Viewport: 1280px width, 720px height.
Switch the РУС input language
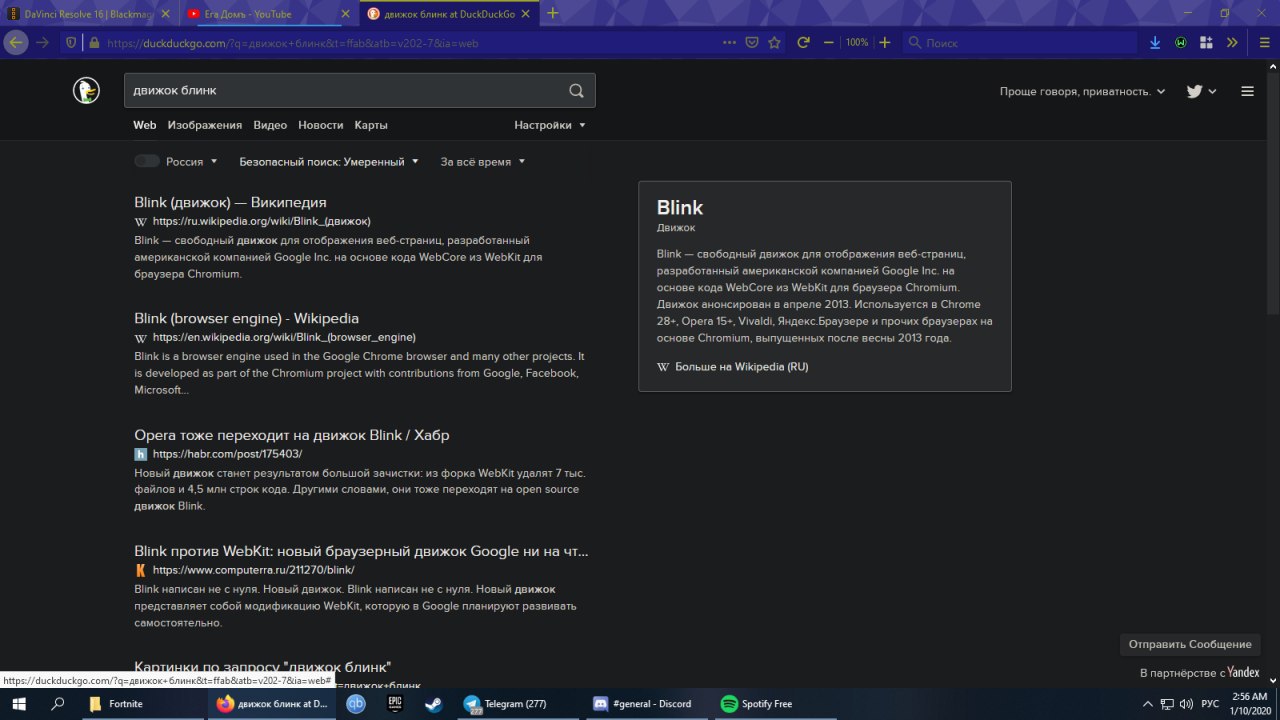1210,704
